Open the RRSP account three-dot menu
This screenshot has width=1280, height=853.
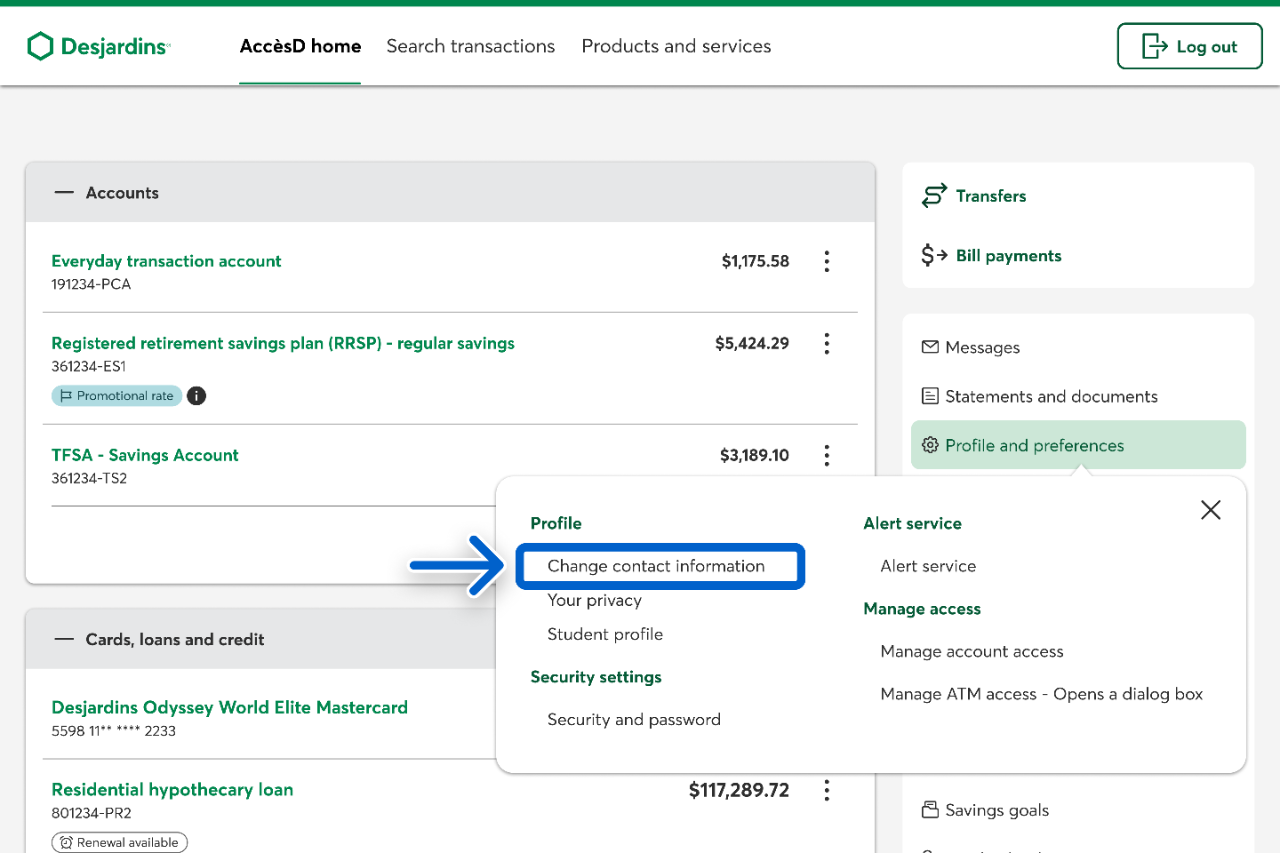coord(826,344)
